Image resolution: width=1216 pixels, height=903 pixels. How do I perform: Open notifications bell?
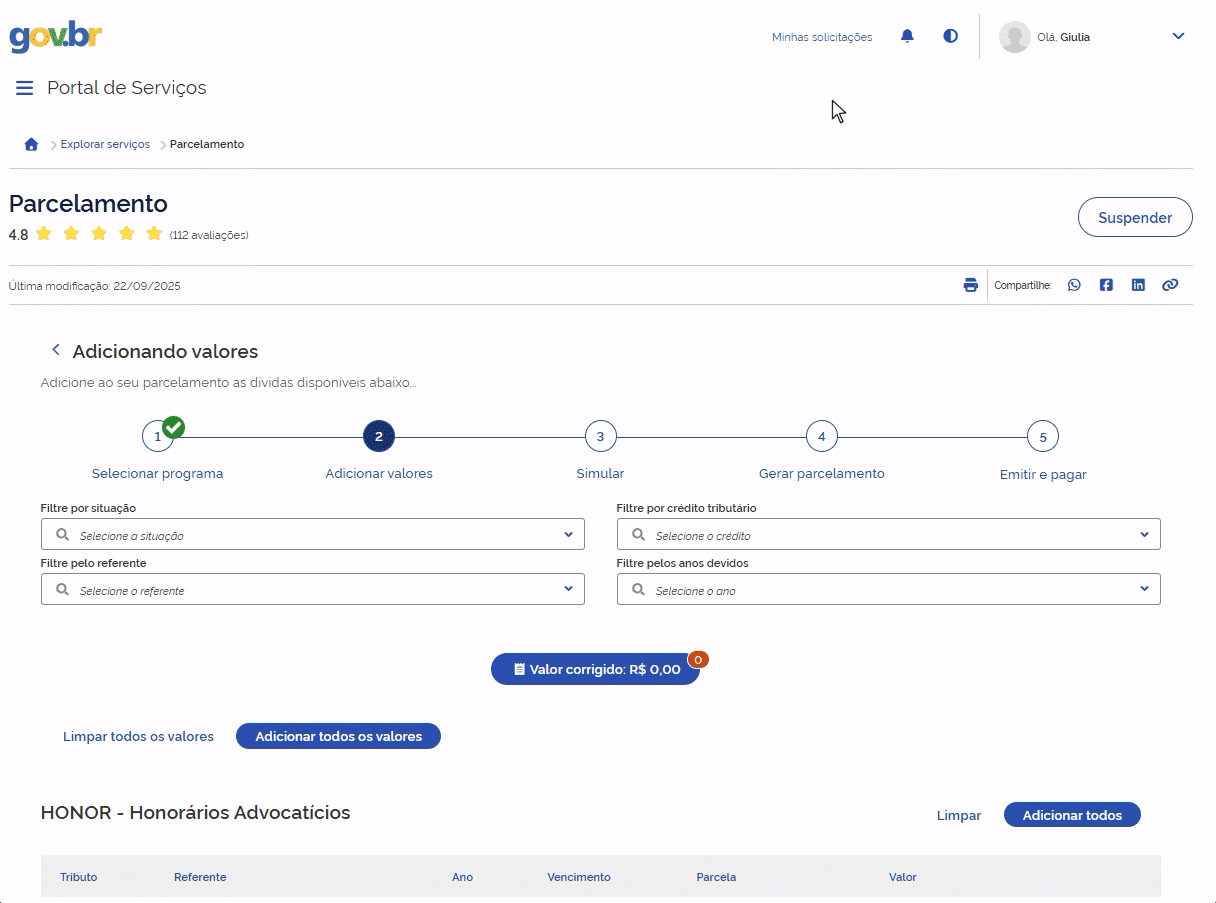tap(907, 36)
